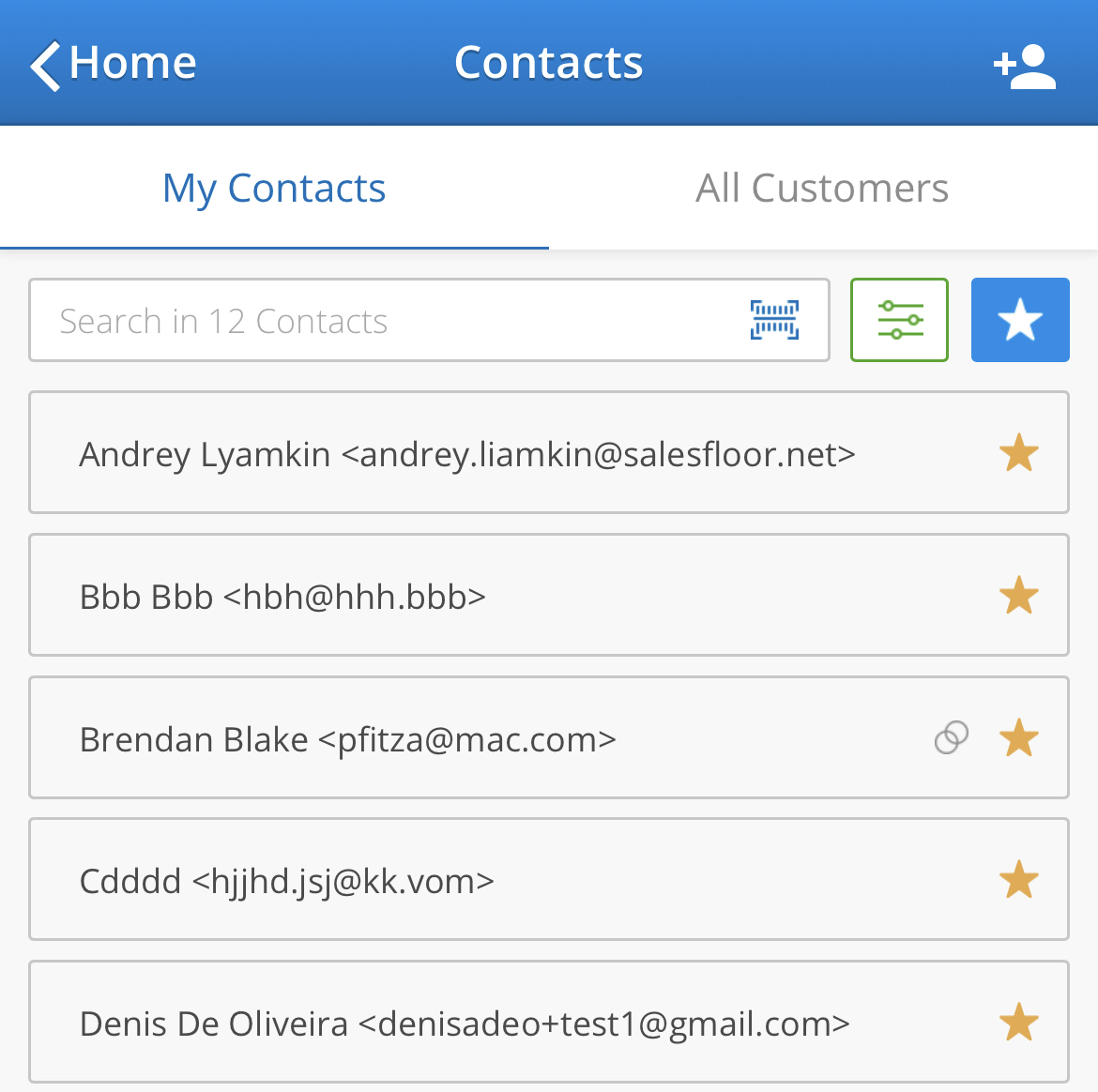Select Brendan Blake's contact row
Screen dimensions: 1098x1092
tap(348, 739)
